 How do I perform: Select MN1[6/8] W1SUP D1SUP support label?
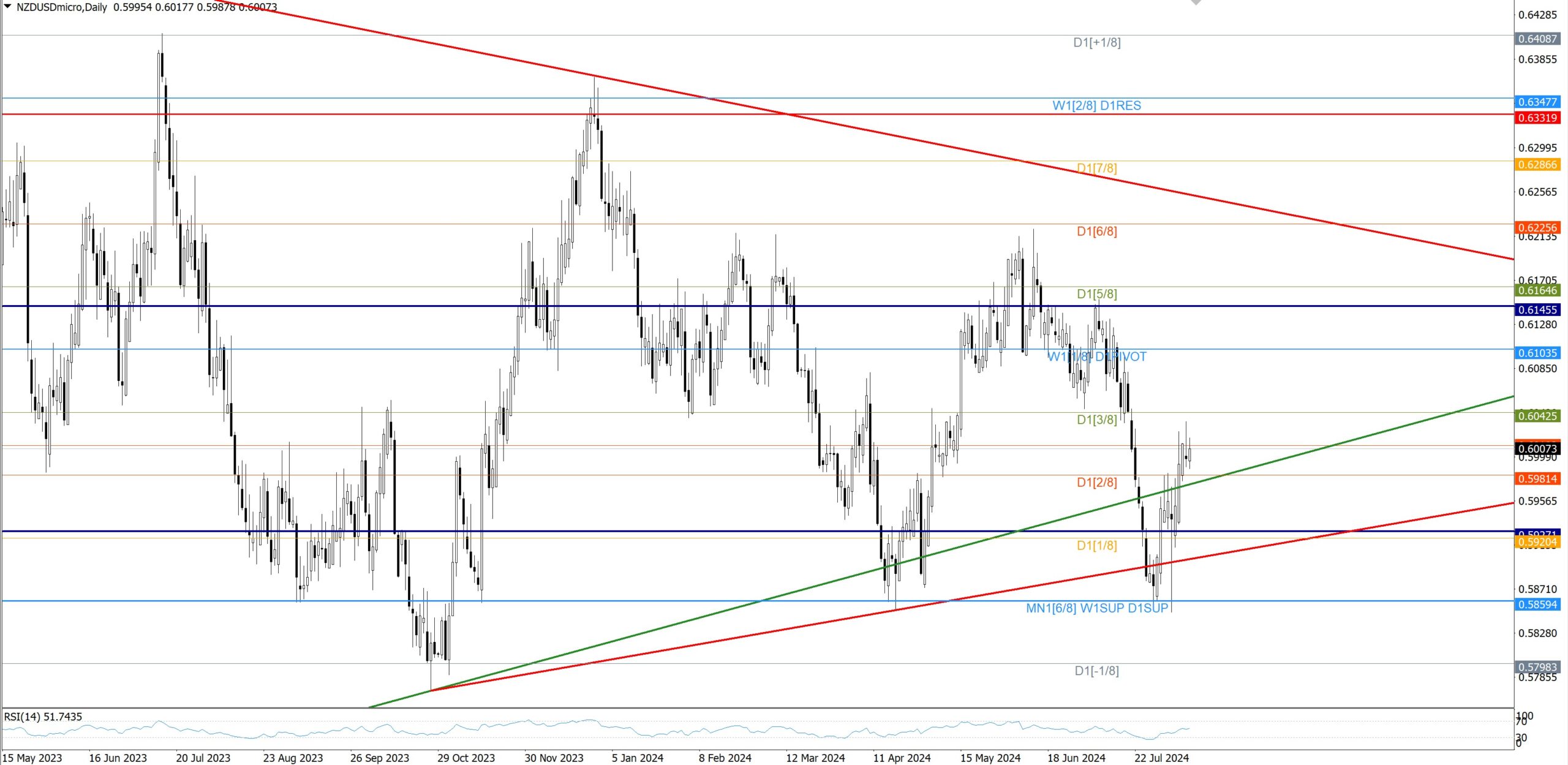click(x=1097, y=608)
